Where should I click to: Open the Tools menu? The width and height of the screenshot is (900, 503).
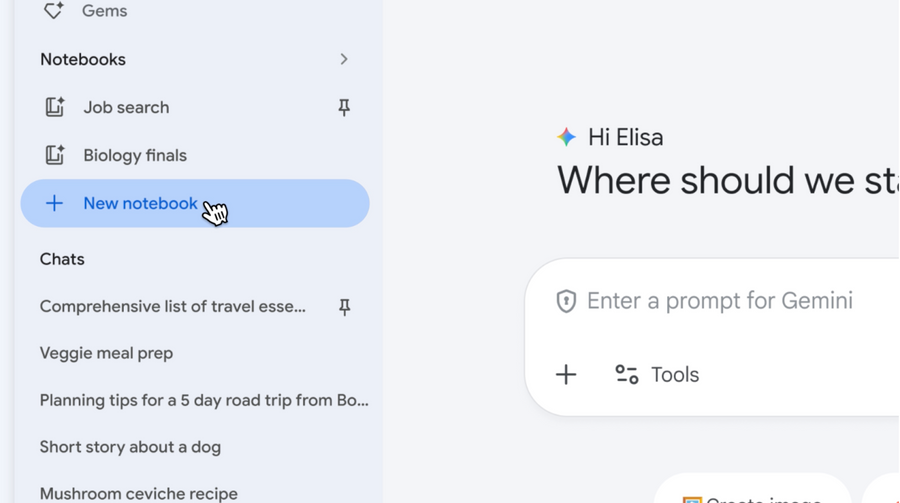657,375
